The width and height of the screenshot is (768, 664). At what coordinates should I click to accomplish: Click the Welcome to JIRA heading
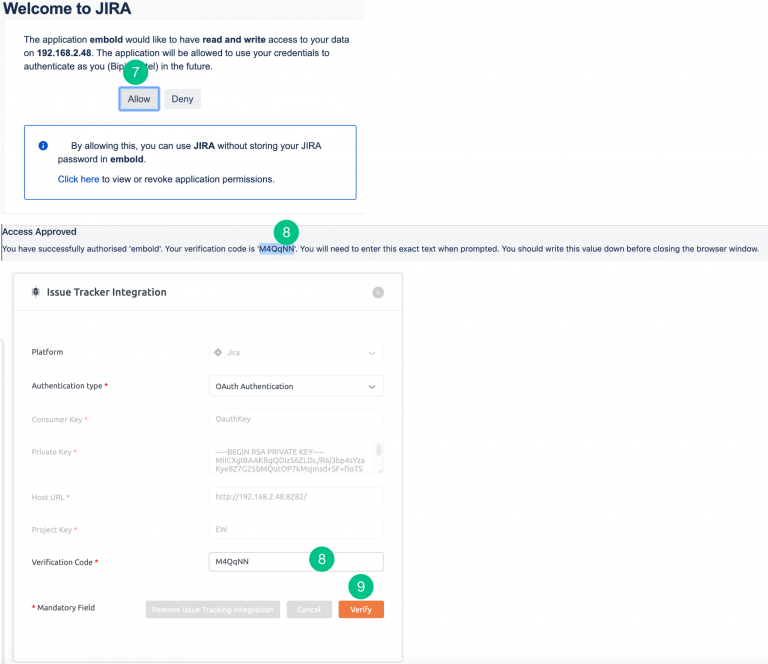click(67, 8)
